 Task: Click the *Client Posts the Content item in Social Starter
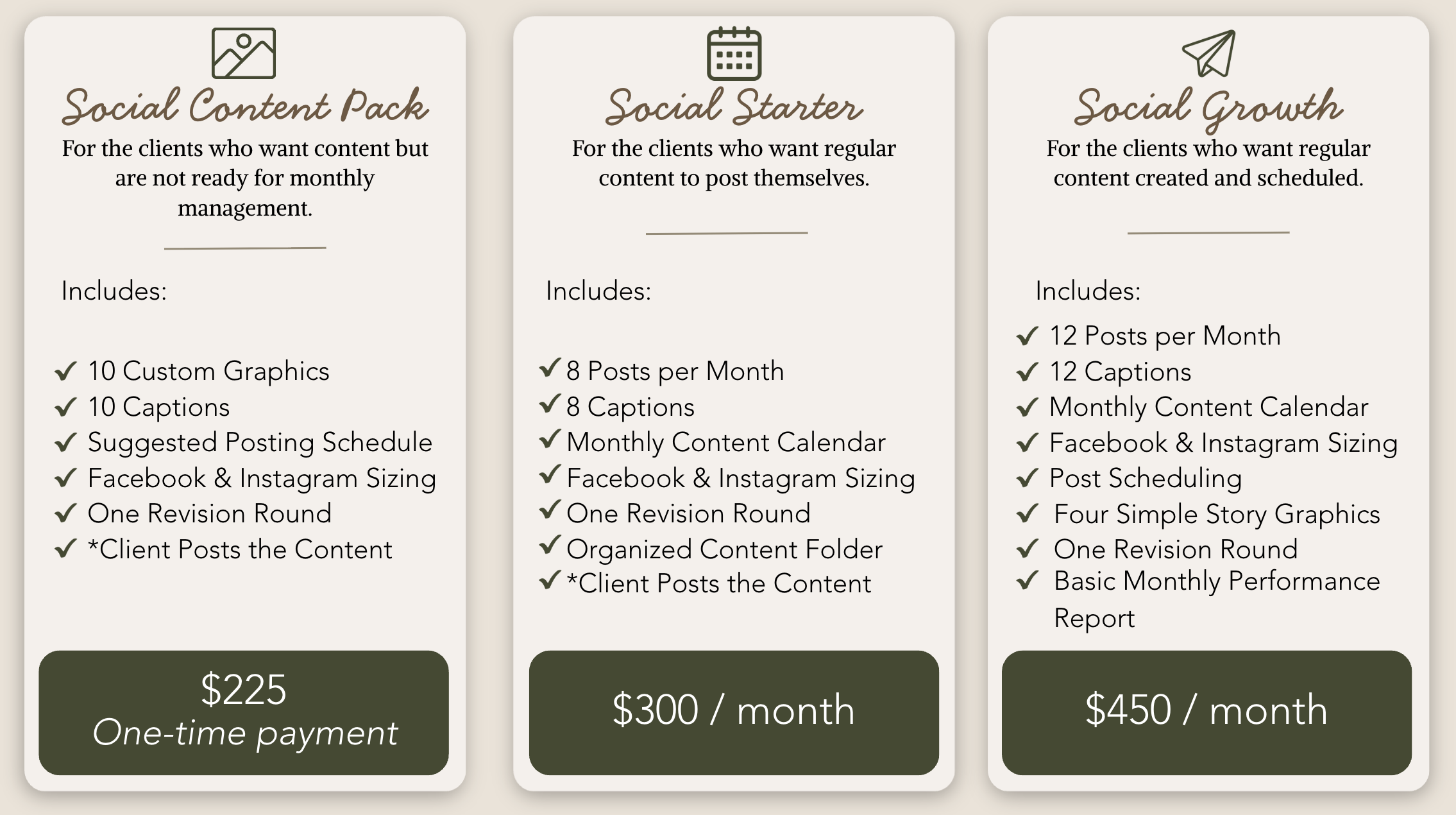719,583
